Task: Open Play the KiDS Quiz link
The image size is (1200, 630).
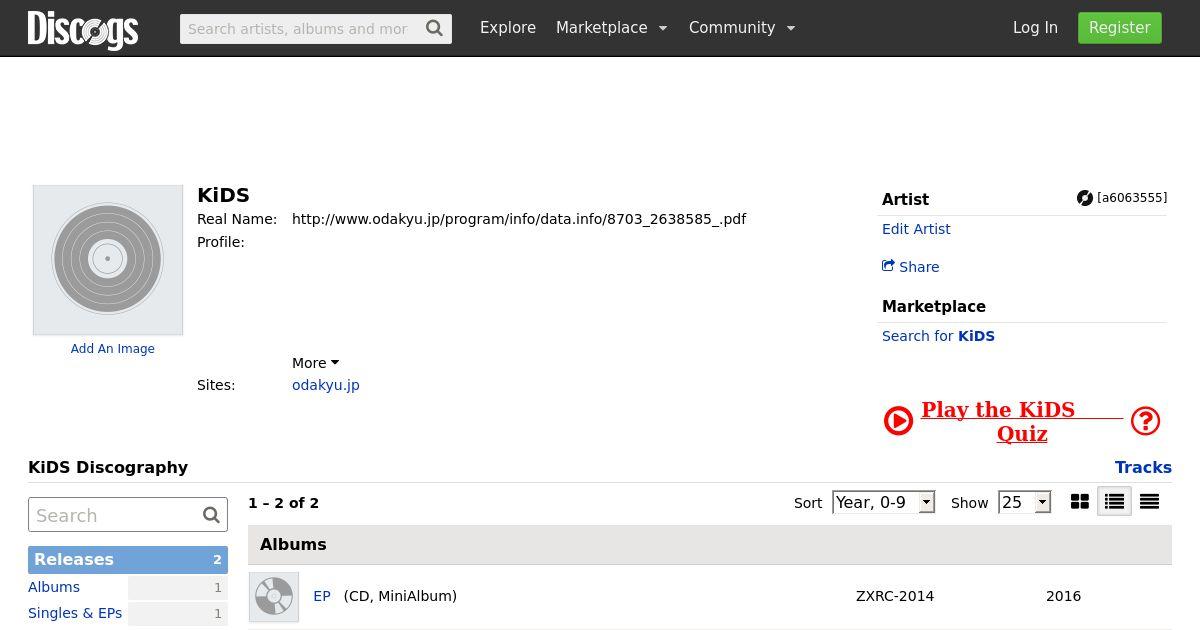Action: (x=1022, y=422)
